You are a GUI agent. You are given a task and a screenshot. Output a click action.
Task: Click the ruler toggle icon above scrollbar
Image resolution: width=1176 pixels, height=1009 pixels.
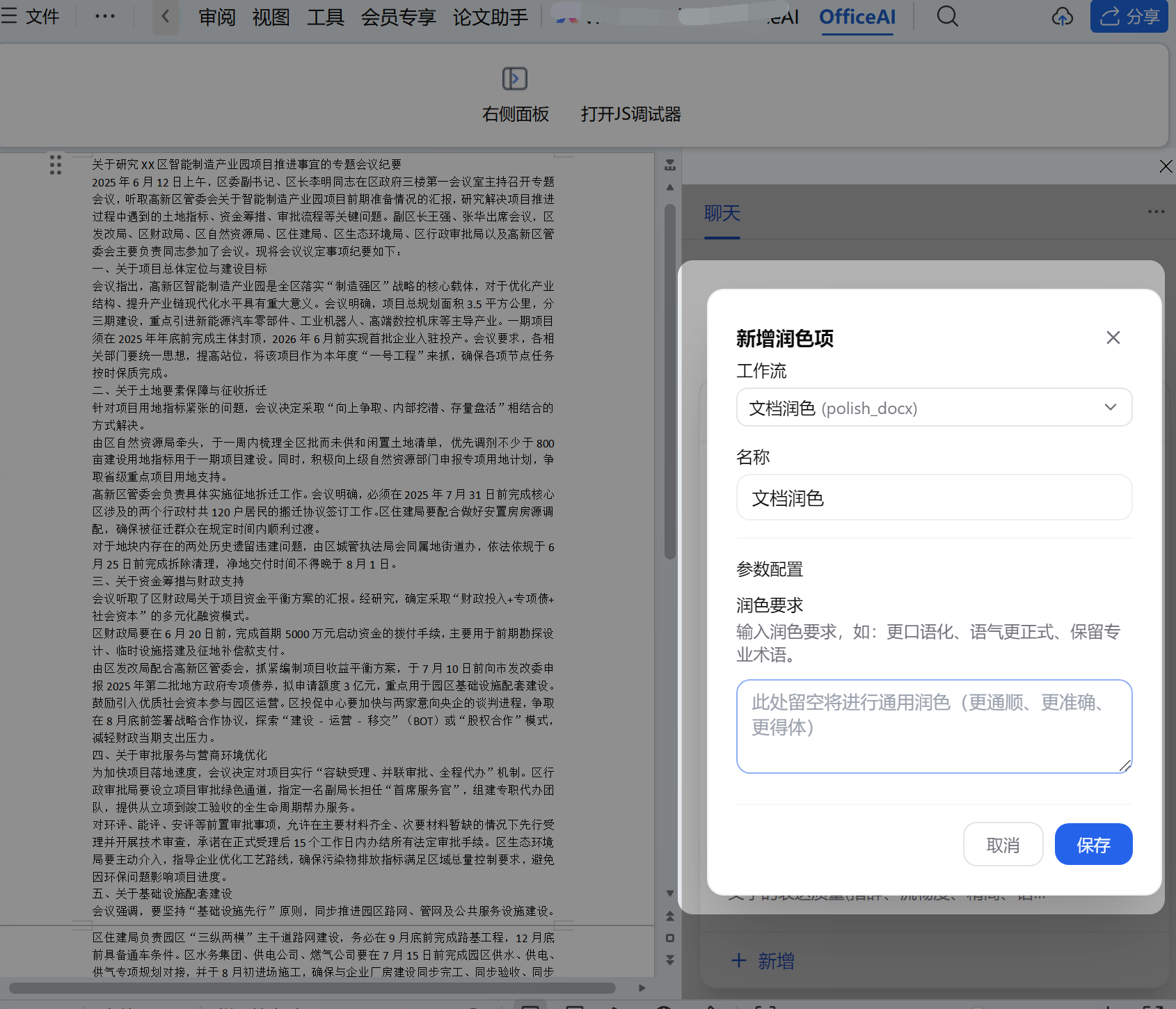(x=670, y=165)
